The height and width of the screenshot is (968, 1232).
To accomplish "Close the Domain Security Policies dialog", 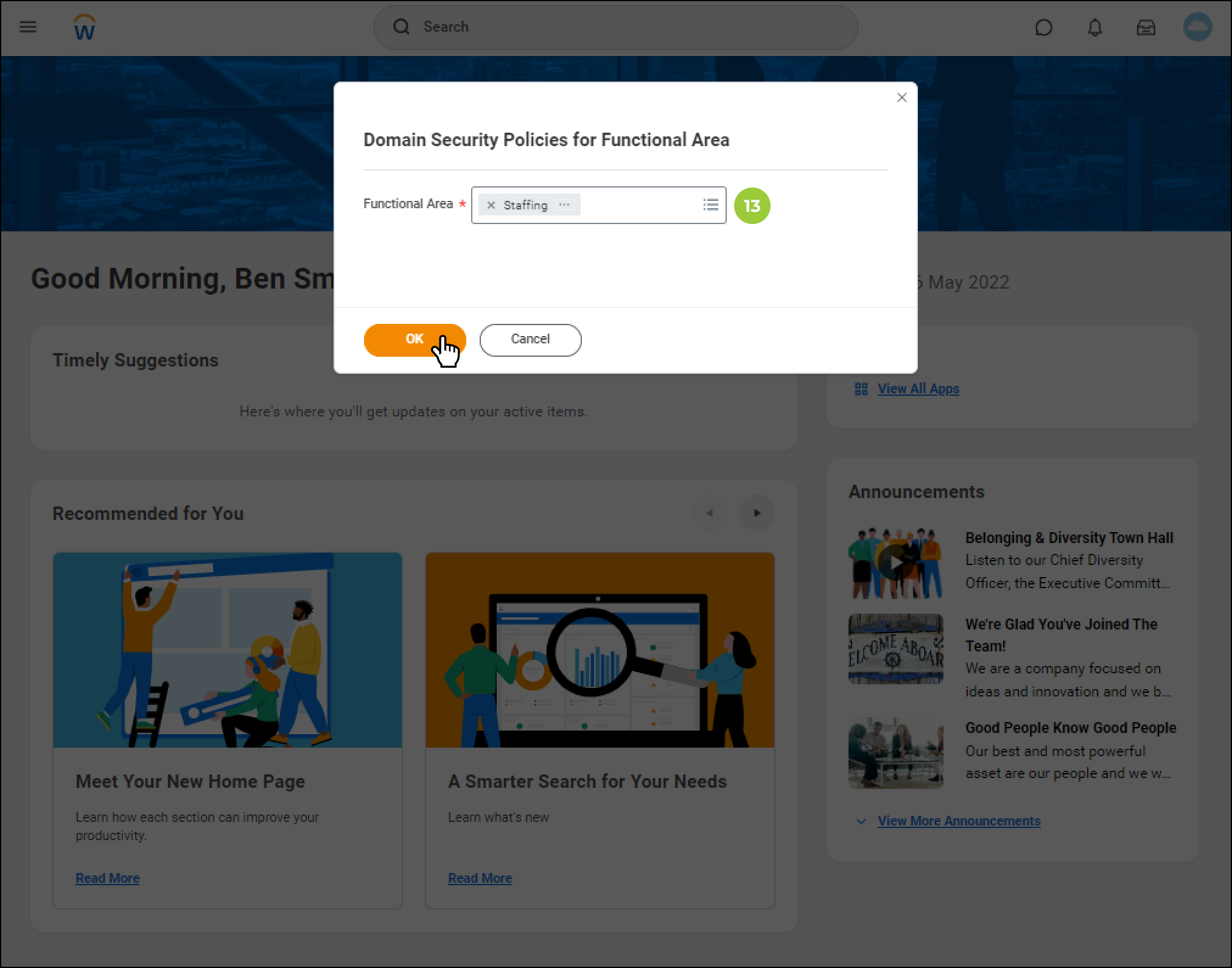I will (902, 97).
